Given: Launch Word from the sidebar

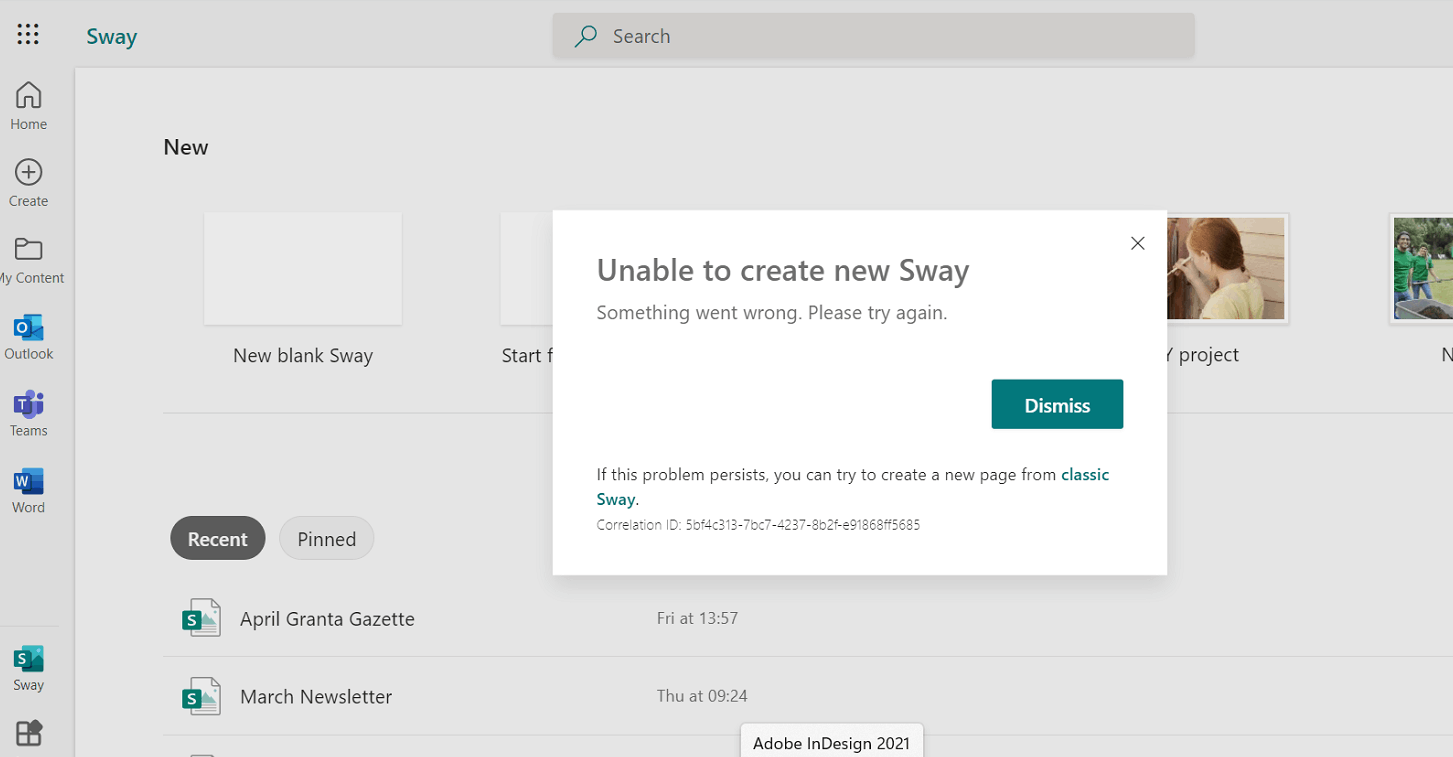Looking at the screenshot, I should 28,491.
